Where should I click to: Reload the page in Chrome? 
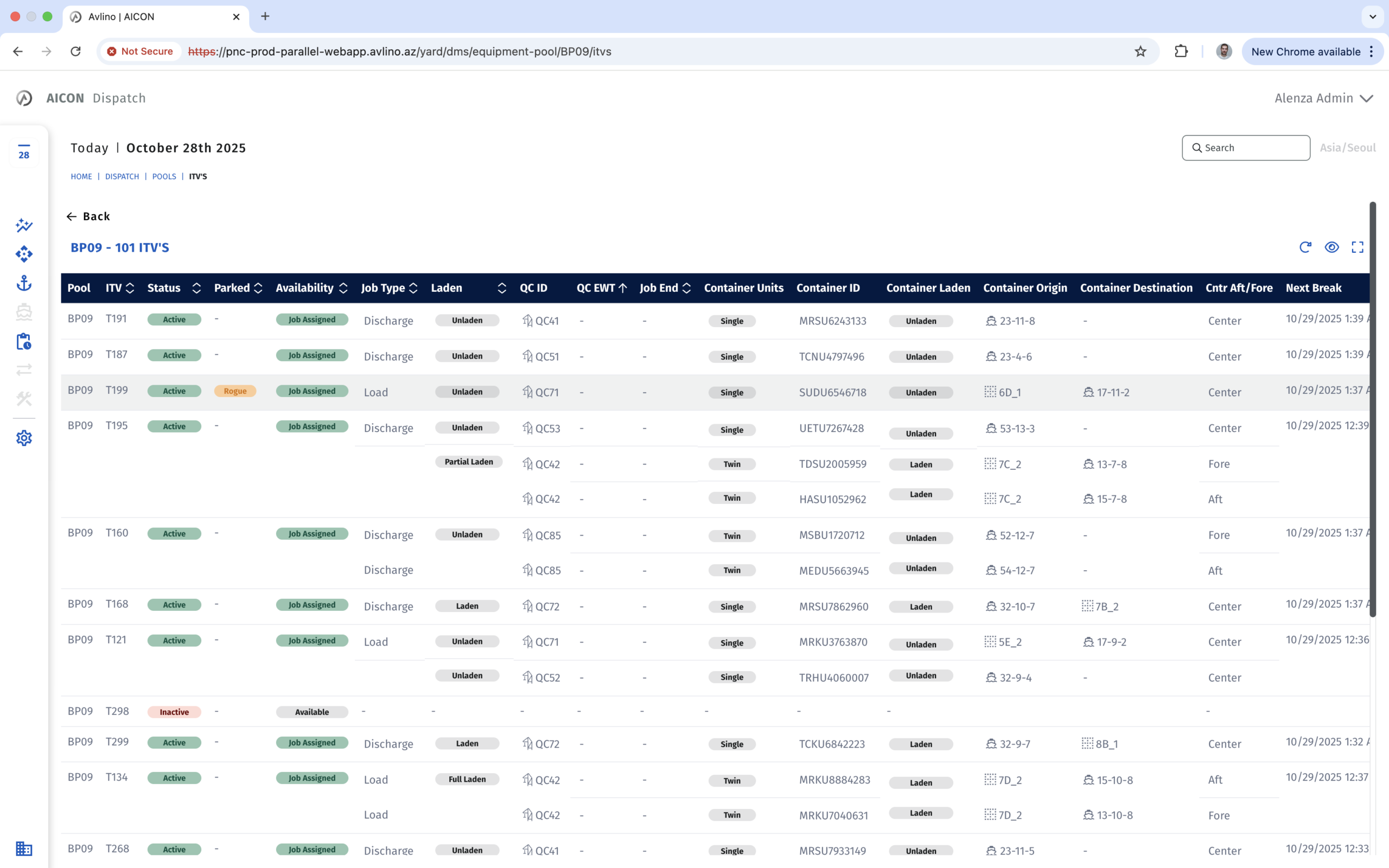(76, 52)
